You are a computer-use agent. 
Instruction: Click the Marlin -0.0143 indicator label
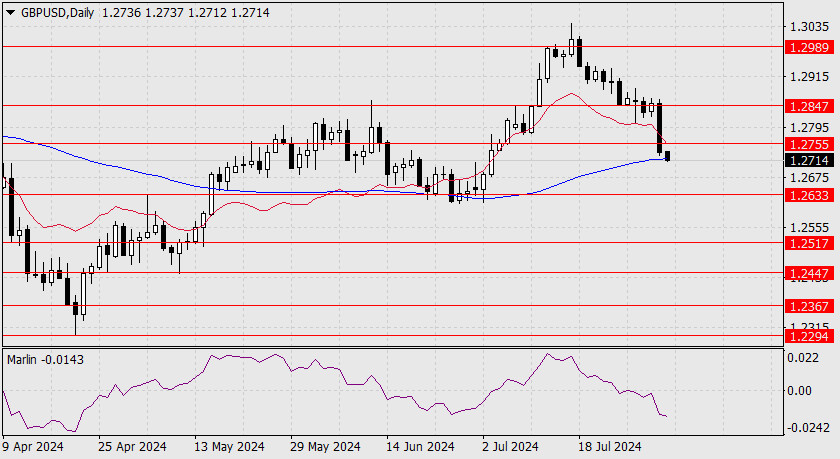(x=45, y=359)
